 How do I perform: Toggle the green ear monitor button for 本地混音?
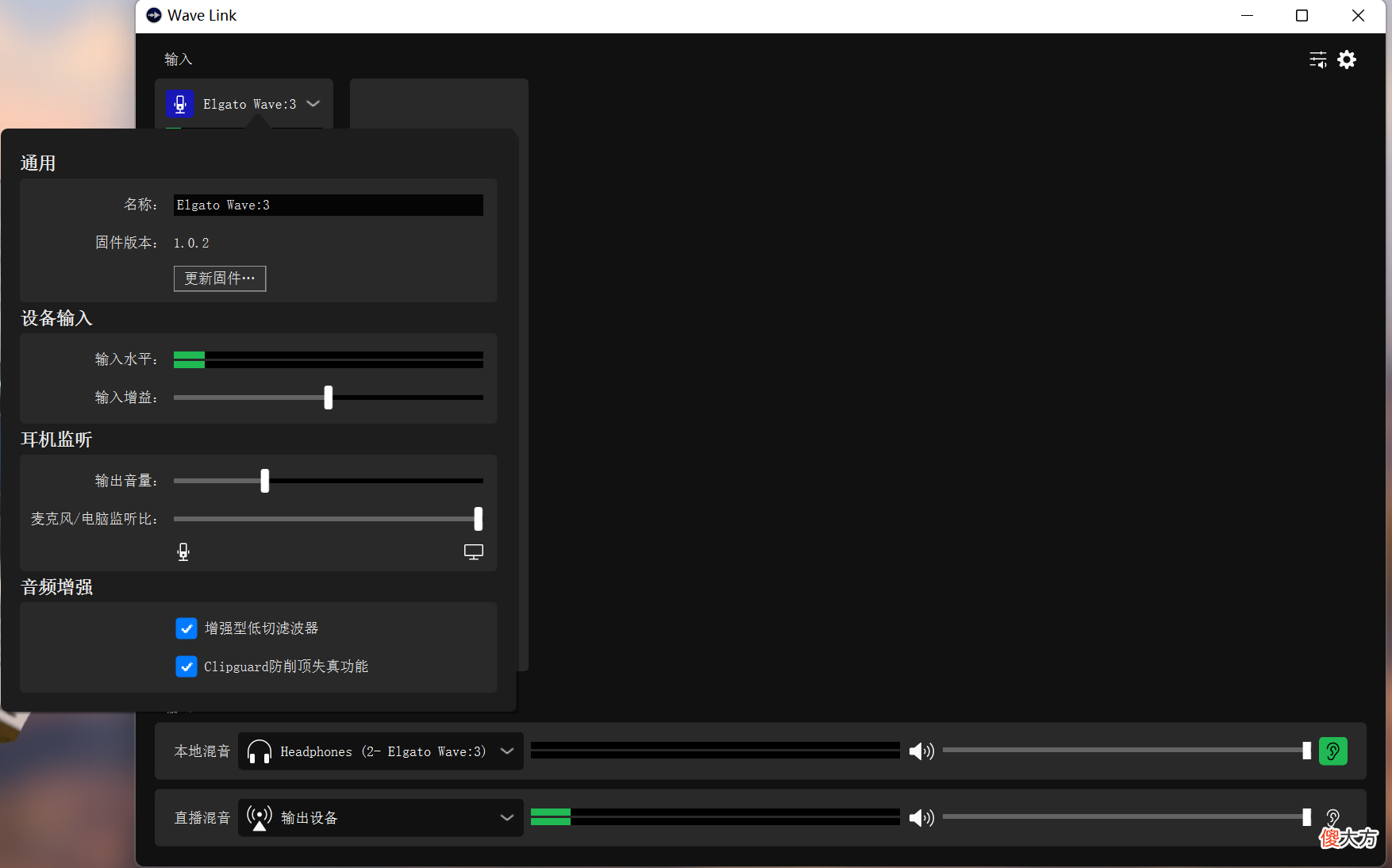coord(1333,751)
